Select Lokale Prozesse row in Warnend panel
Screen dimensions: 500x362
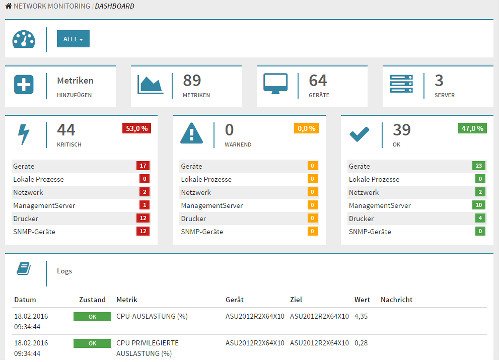(x=249, y=179)
